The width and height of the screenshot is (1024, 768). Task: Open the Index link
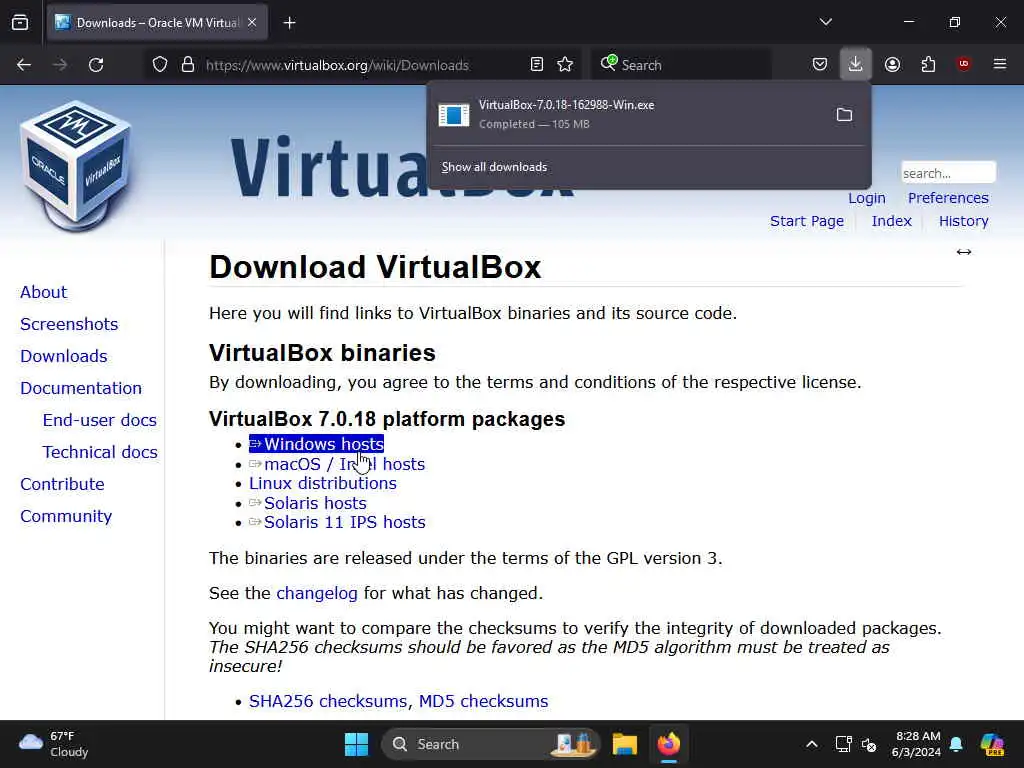891,221
